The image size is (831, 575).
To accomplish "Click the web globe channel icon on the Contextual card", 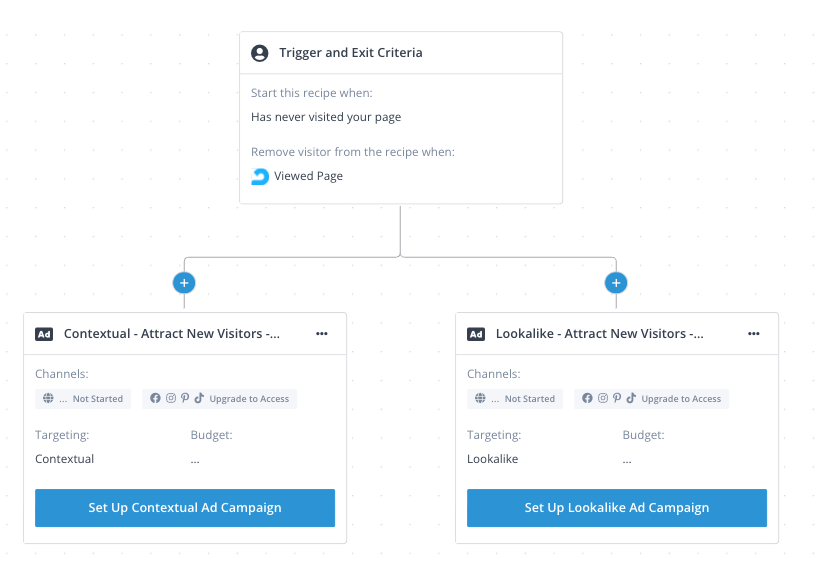I will pyautogui.click(x=48, y=398).
